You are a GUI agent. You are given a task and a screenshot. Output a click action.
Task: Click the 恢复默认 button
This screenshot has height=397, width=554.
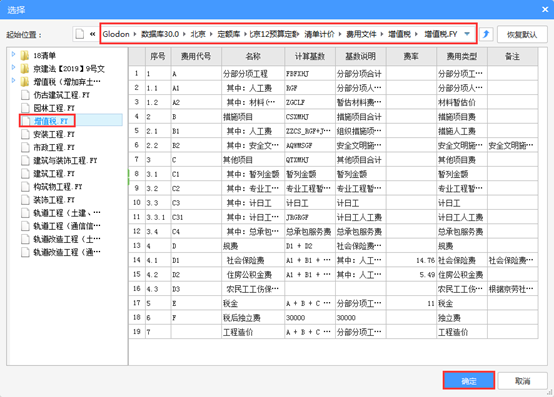point(522,34)
